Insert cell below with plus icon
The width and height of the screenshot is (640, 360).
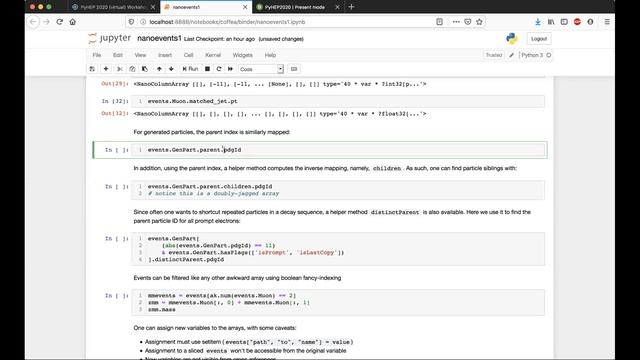tap(106, 69)
